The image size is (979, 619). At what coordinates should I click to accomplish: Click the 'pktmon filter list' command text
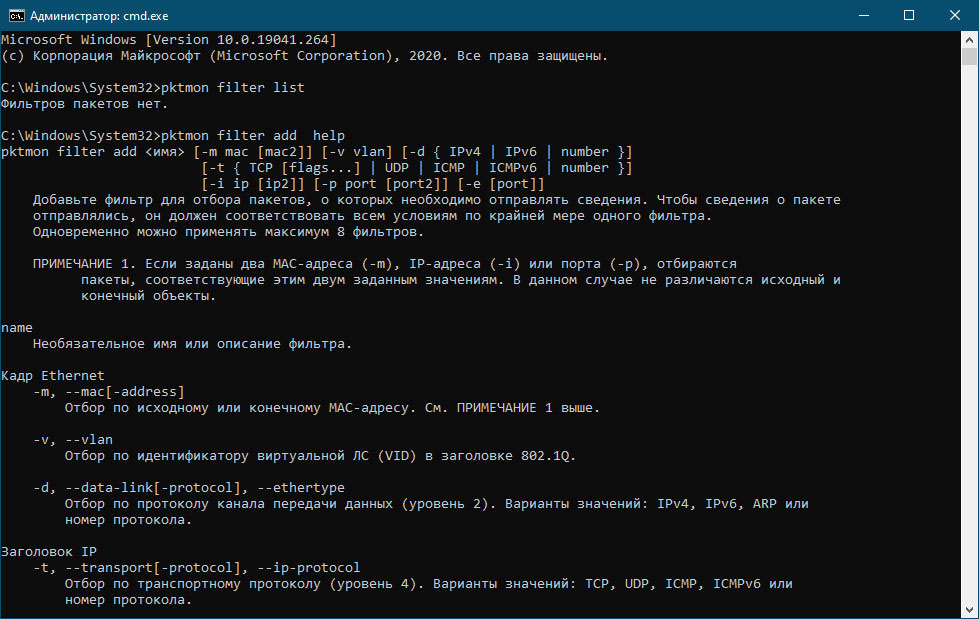click(232, 87)
